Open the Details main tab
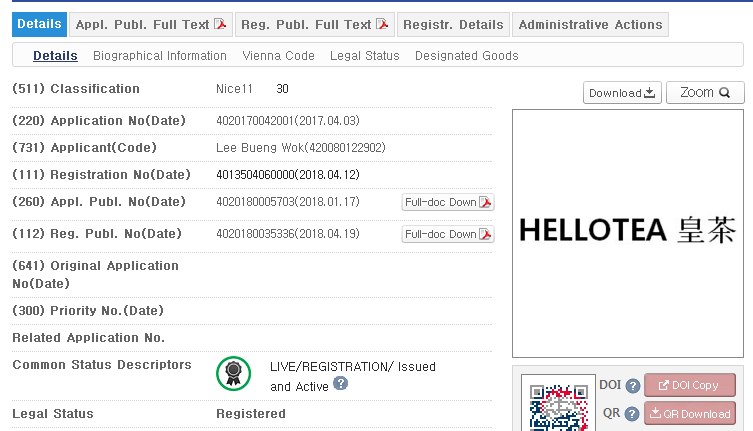The height and width of the screenshot is (431, 753). click(39, 25)
